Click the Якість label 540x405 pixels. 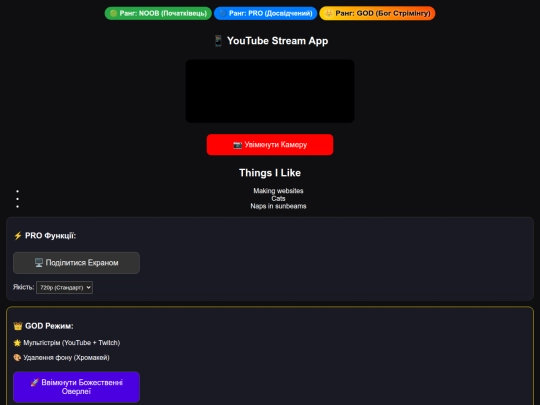pos(23,287)
